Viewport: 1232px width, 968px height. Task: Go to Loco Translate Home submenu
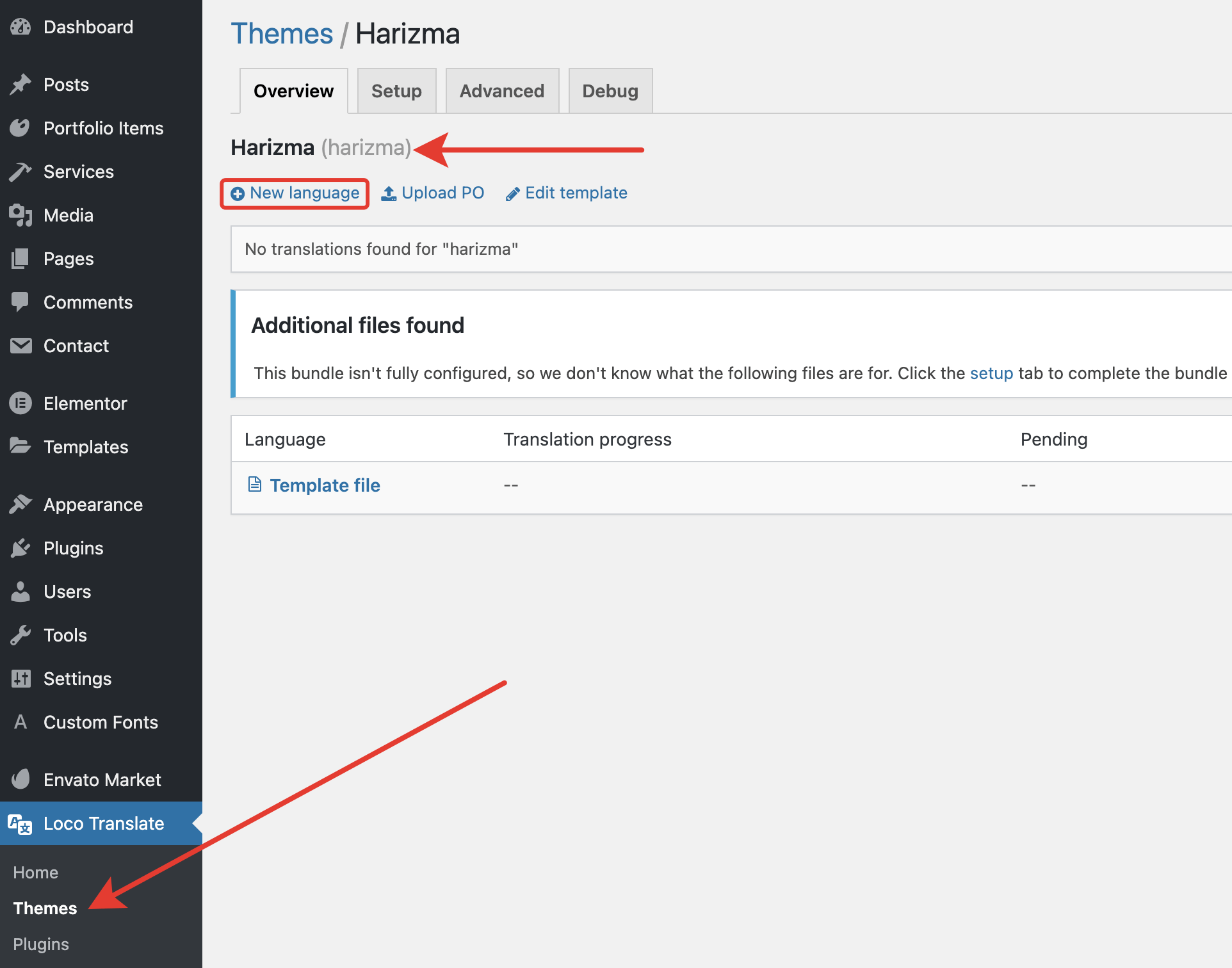pyautogui.click(x=36, y=873)
